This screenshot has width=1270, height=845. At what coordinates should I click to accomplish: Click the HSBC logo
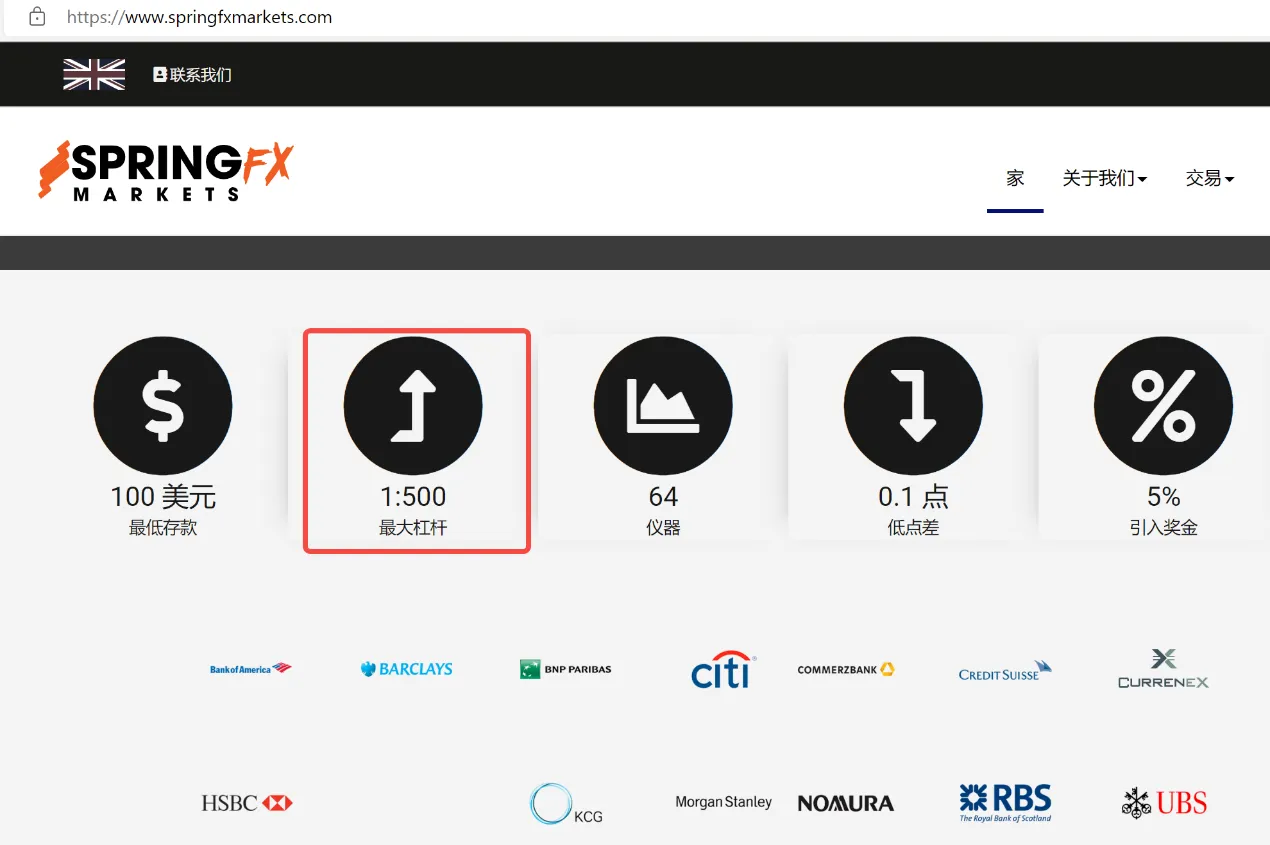click(247, 803)
